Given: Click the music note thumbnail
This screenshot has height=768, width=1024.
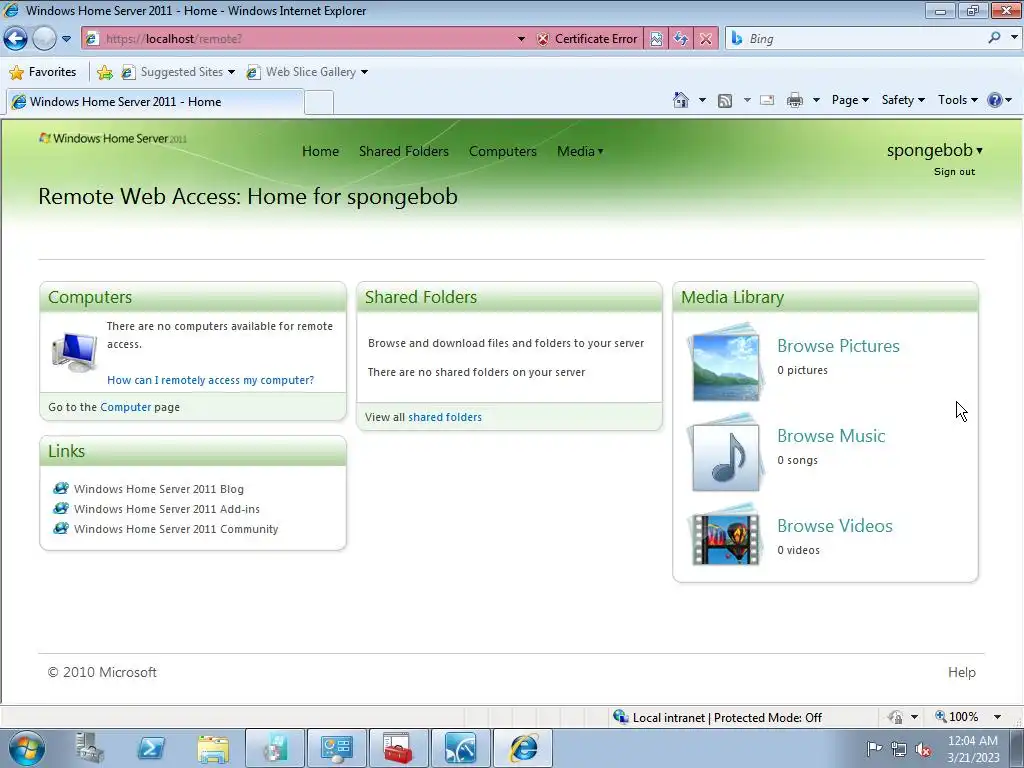Looking at the screenshot, I should pos(725,453).
